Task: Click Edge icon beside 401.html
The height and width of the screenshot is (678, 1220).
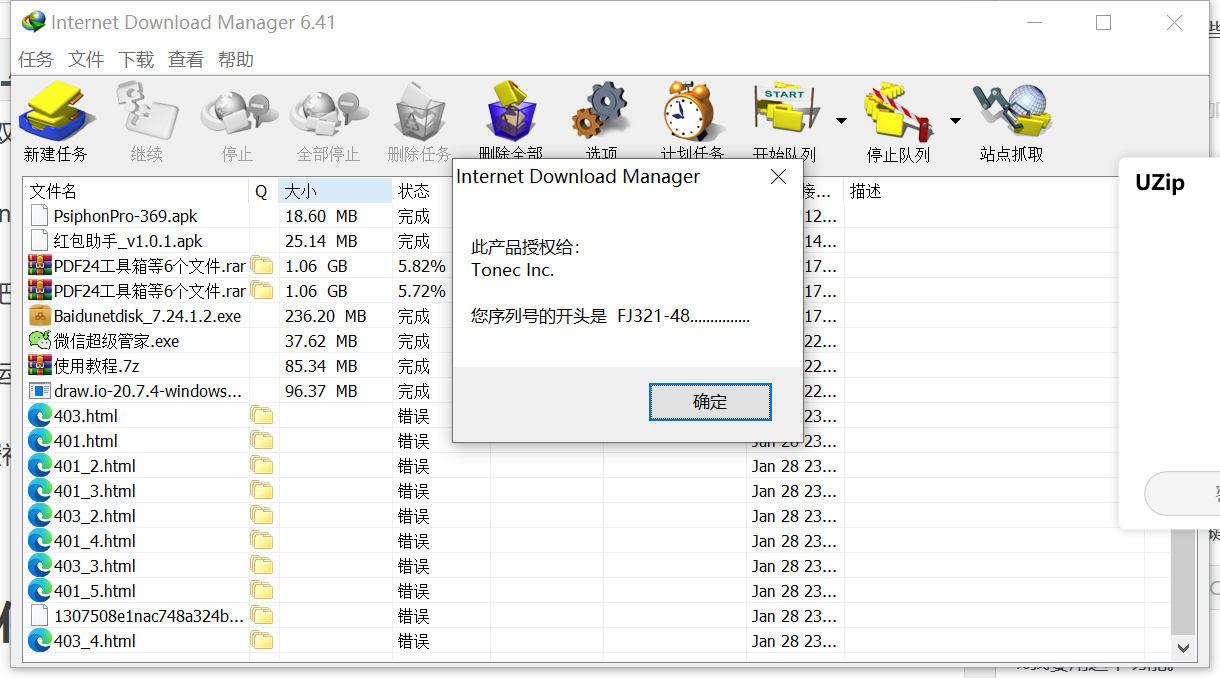Action: [40, 441]
